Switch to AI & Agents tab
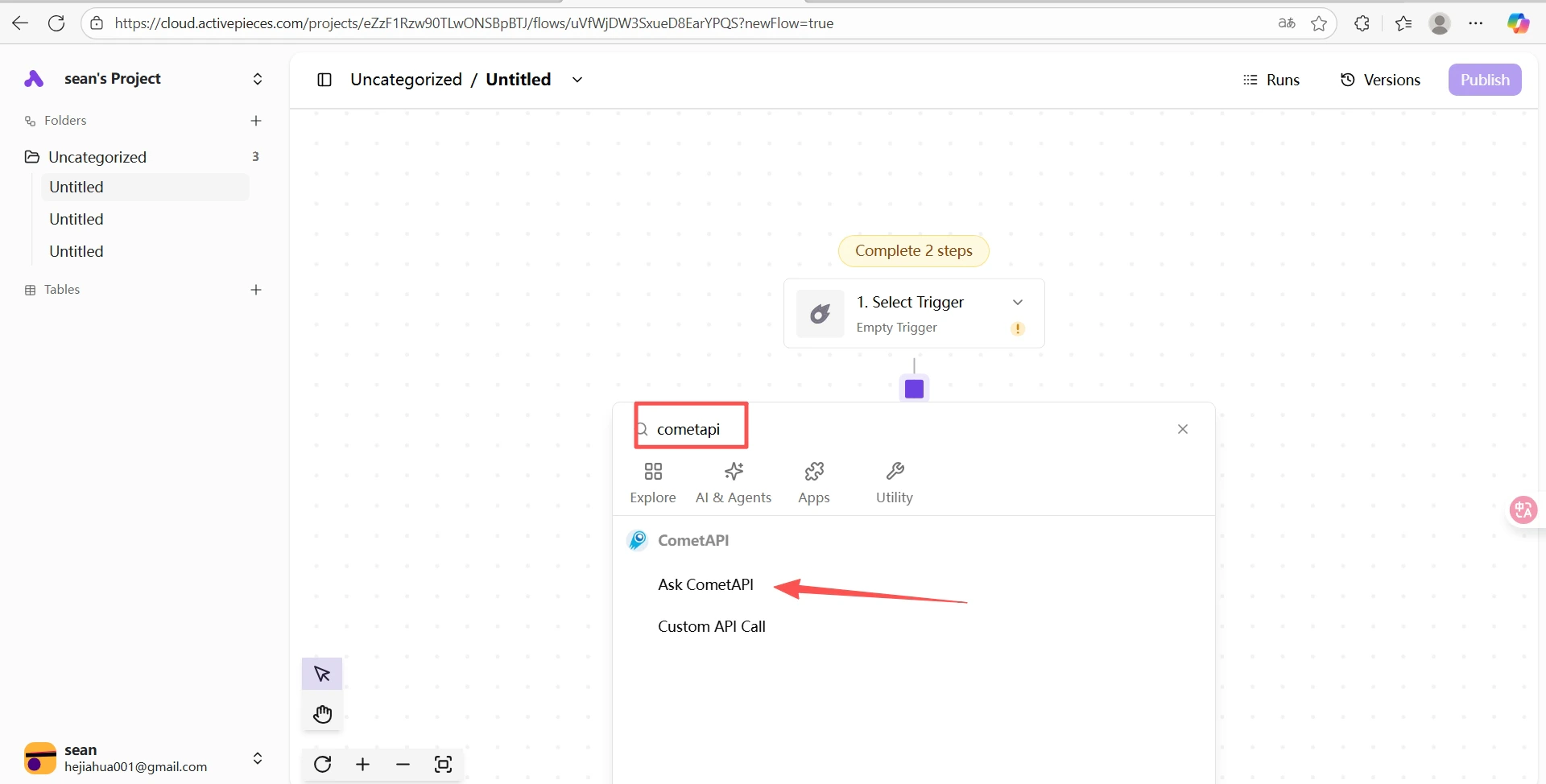This screenshot has width=1546, height=784. [x=734, y=483]
